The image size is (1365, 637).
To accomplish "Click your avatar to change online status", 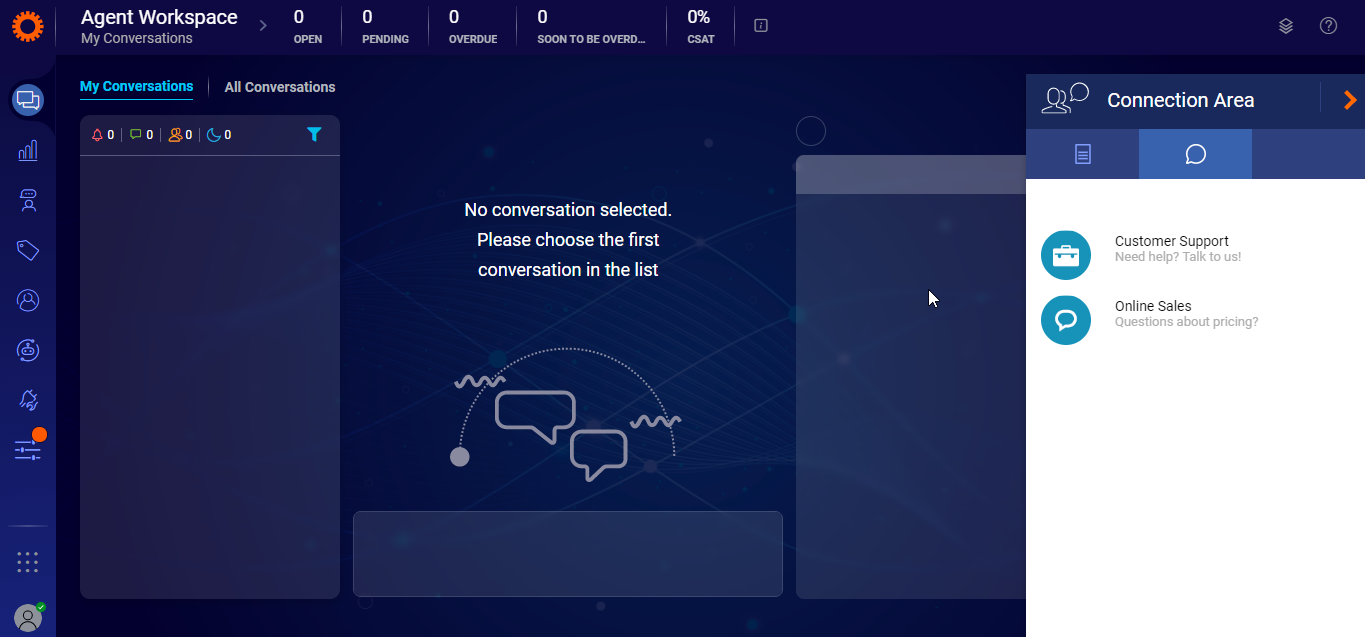I will [x=27, y=618].
